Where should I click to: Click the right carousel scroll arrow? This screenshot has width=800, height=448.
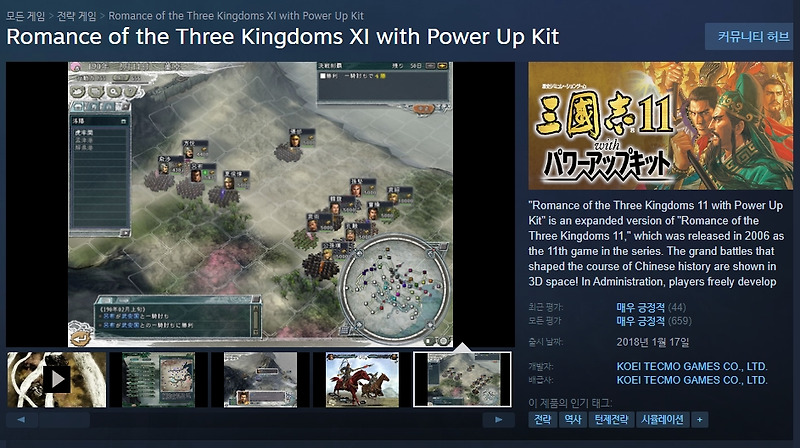pos(498,419)
